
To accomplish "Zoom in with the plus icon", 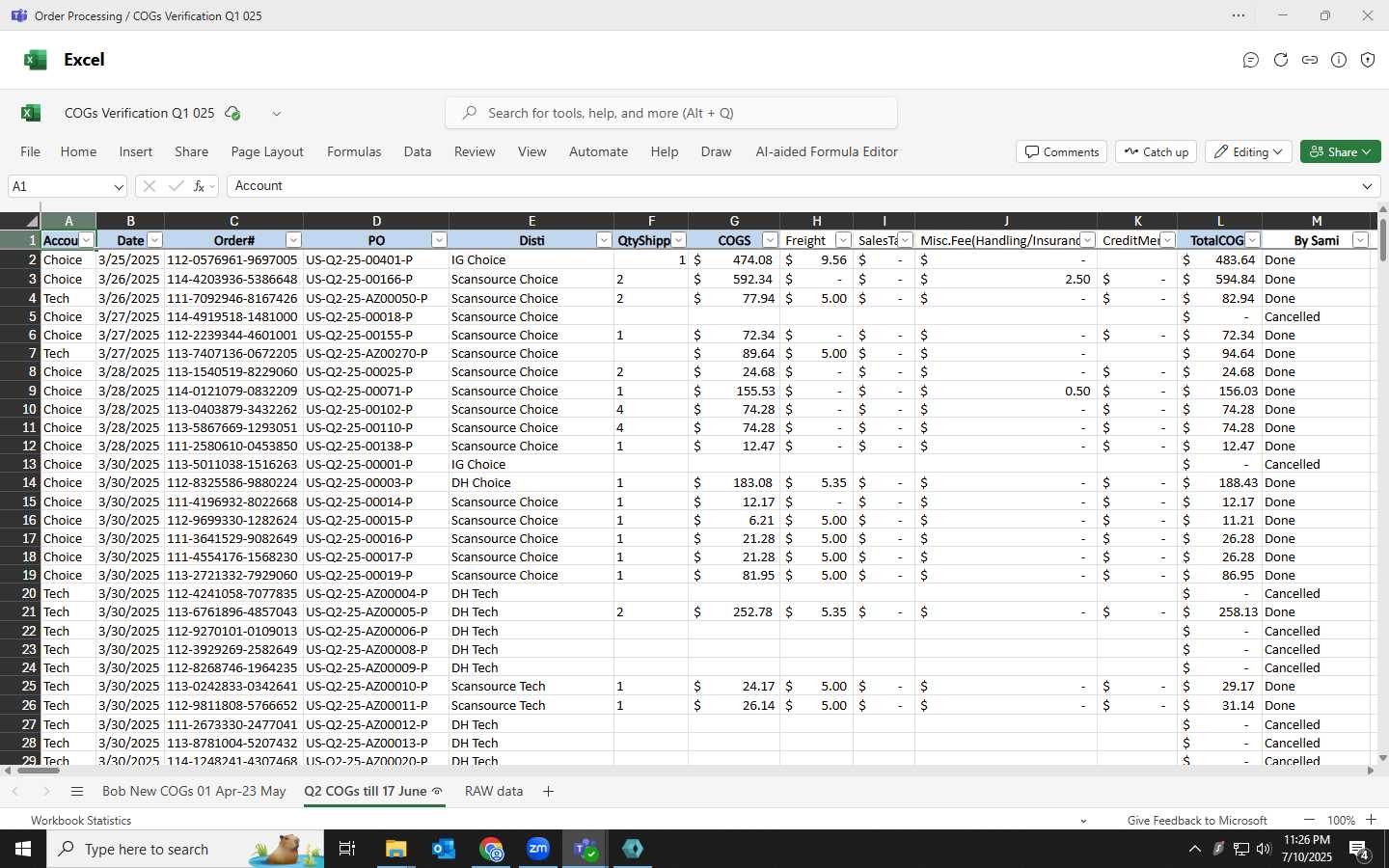I will click(1371, 820).
